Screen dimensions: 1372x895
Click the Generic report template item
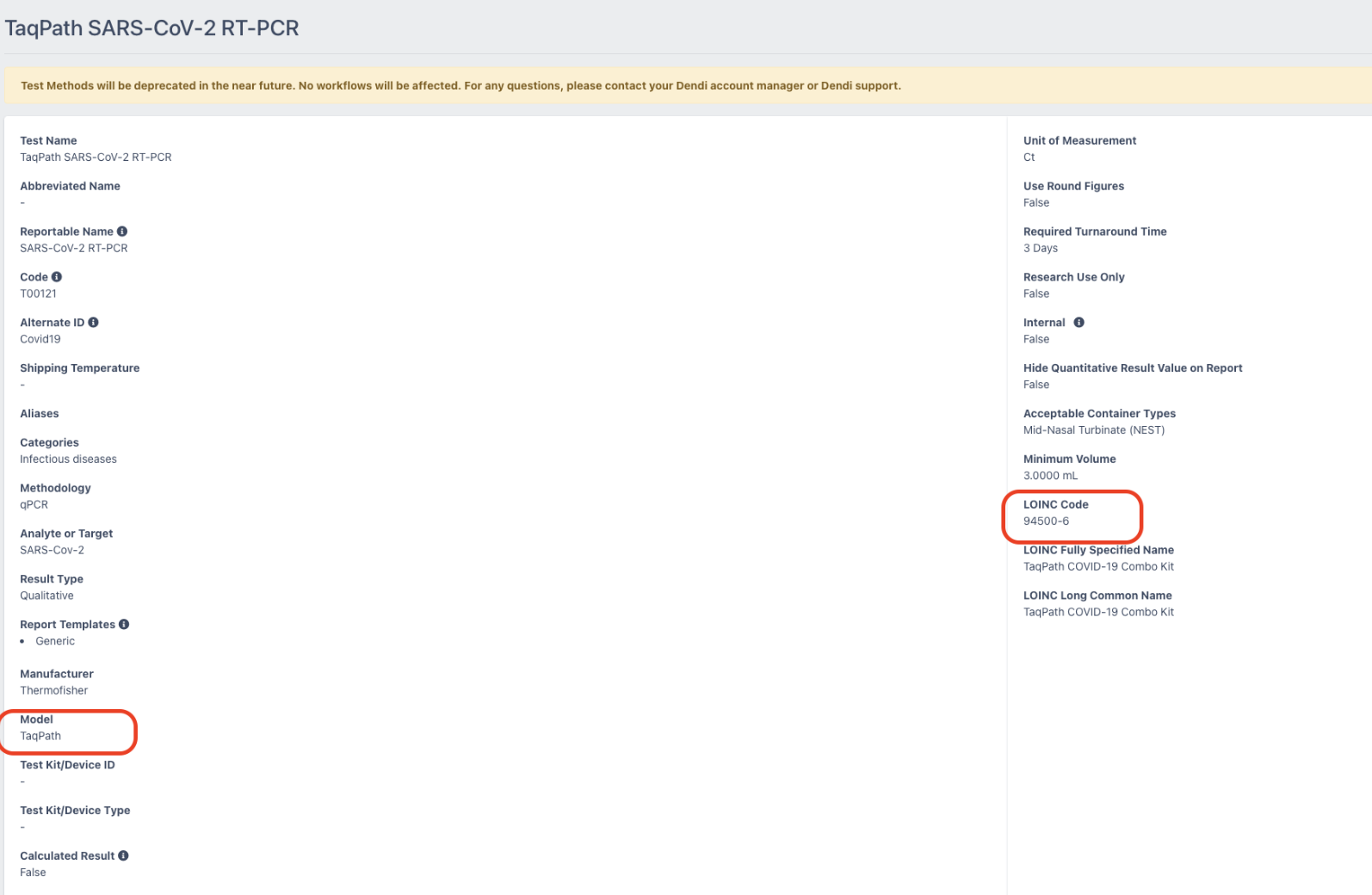point(55,642)
